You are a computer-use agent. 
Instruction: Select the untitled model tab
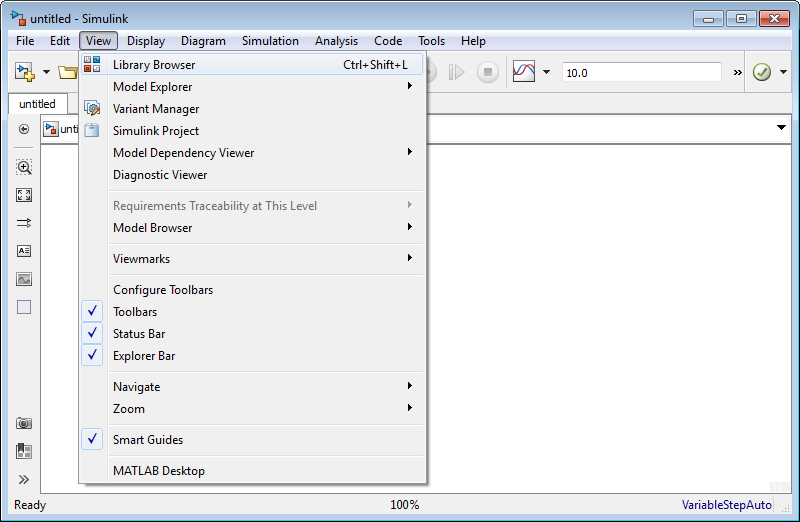37,104
